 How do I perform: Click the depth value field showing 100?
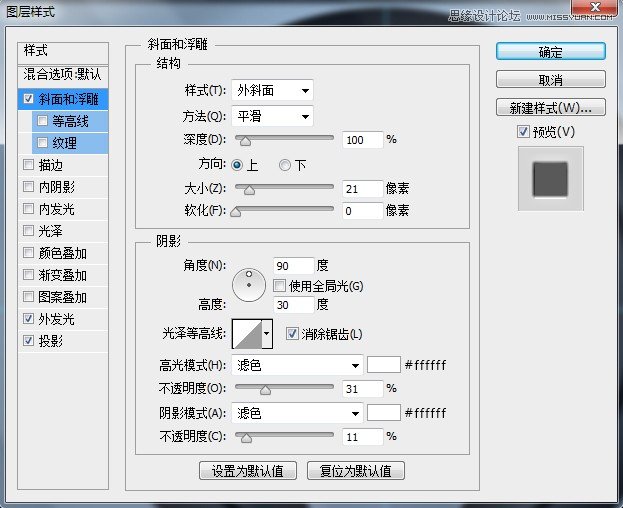(362, 140)
